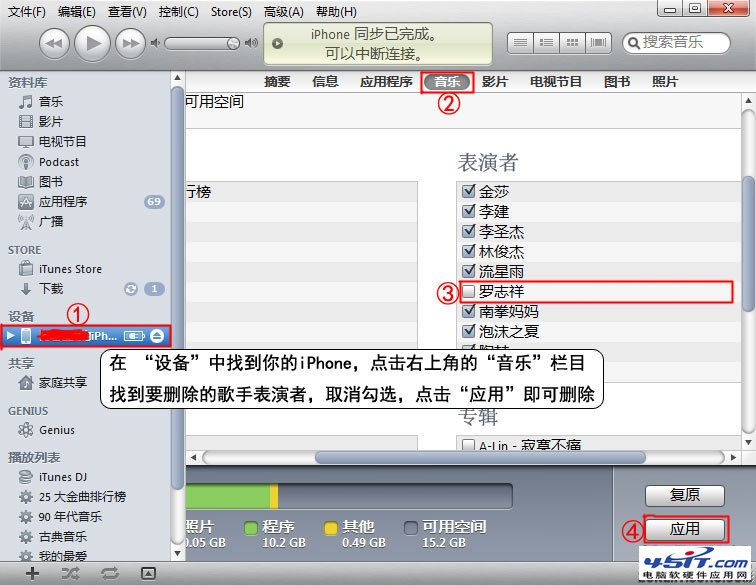Uncheck the 泡沫之夏 artist checkbox
Image resolution: width=756 pixels, height=585 pixels.
coord(469,331)
